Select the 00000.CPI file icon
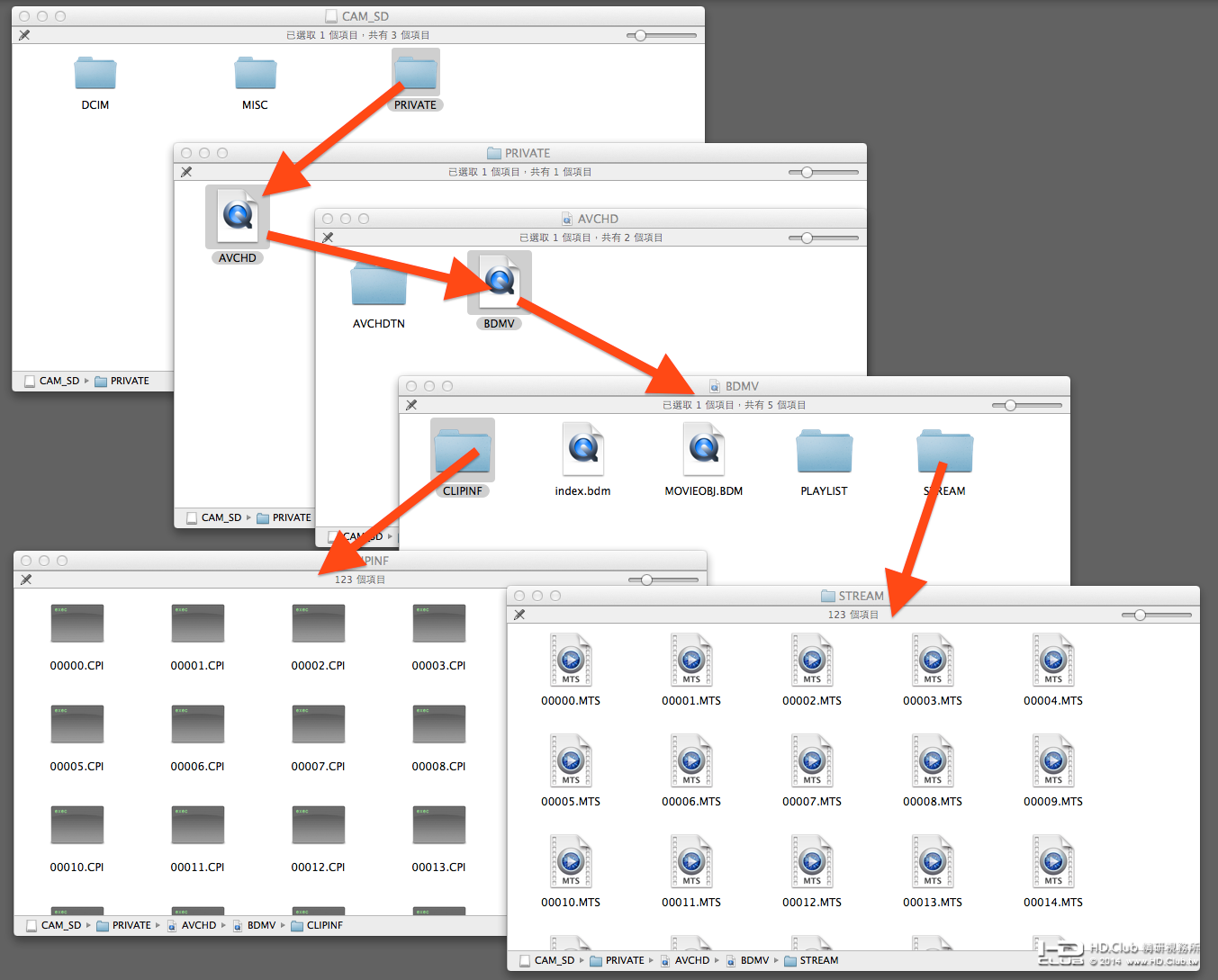This screenshot has height=980, width=1218. (x=77, y=623)
